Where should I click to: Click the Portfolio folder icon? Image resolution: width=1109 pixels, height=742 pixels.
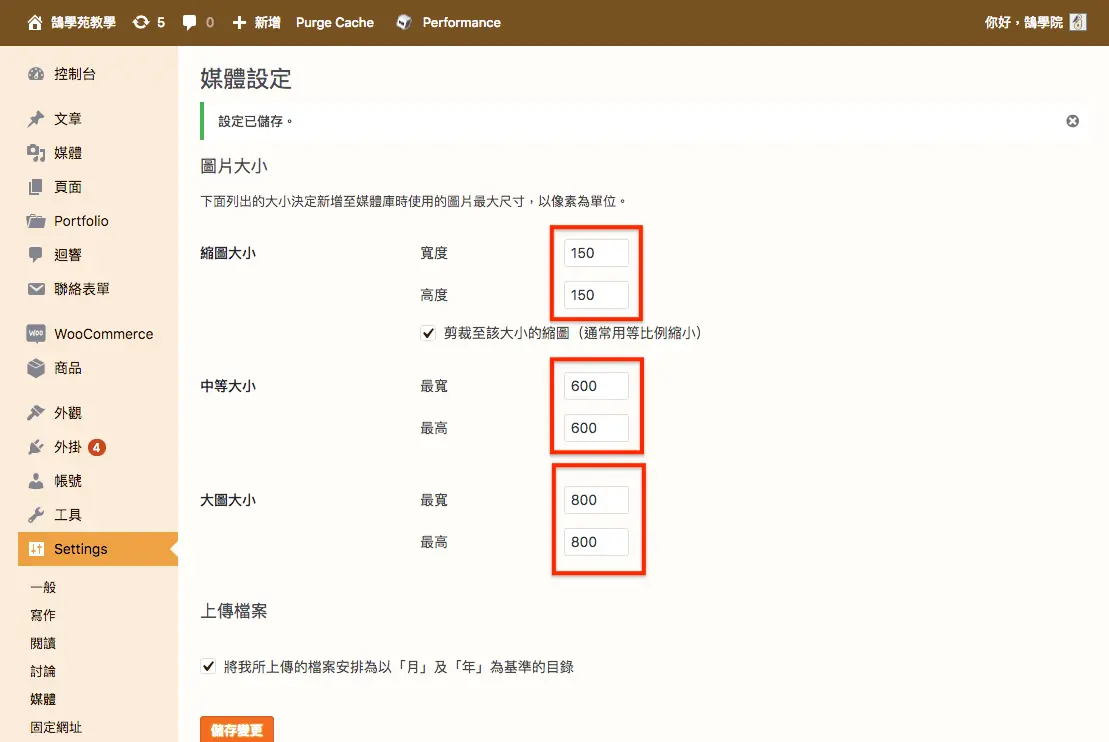(36, 221)
